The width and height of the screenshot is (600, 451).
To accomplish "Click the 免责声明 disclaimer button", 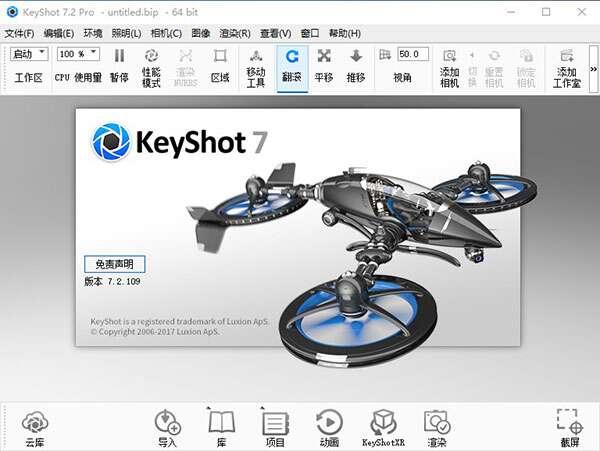I will pos(115,264).
